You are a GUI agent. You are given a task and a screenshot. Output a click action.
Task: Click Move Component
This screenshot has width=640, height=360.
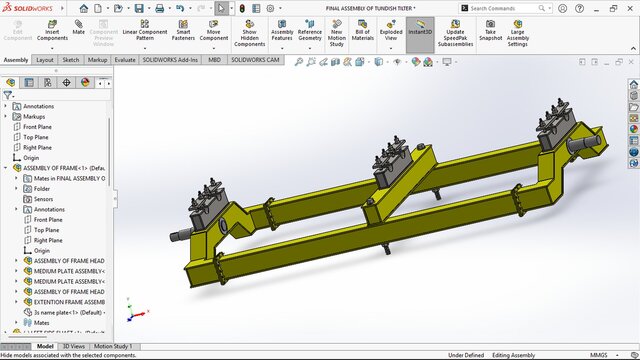tap(213, 31)
